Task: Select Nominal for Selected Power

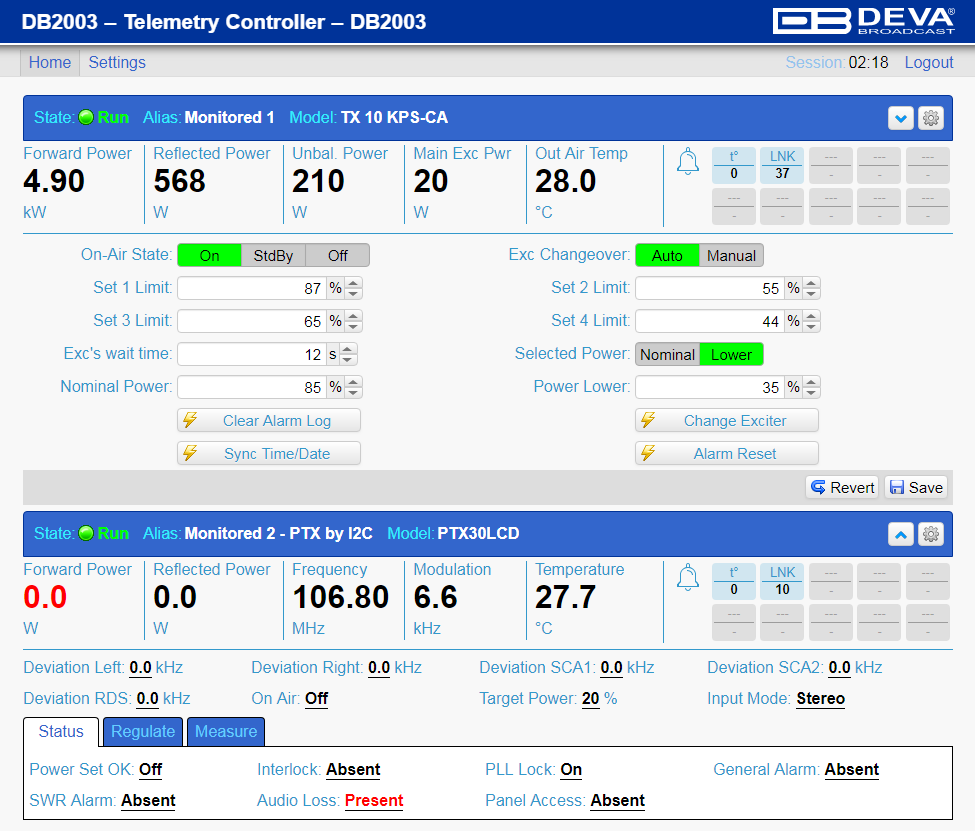Action: coord(667,355)
